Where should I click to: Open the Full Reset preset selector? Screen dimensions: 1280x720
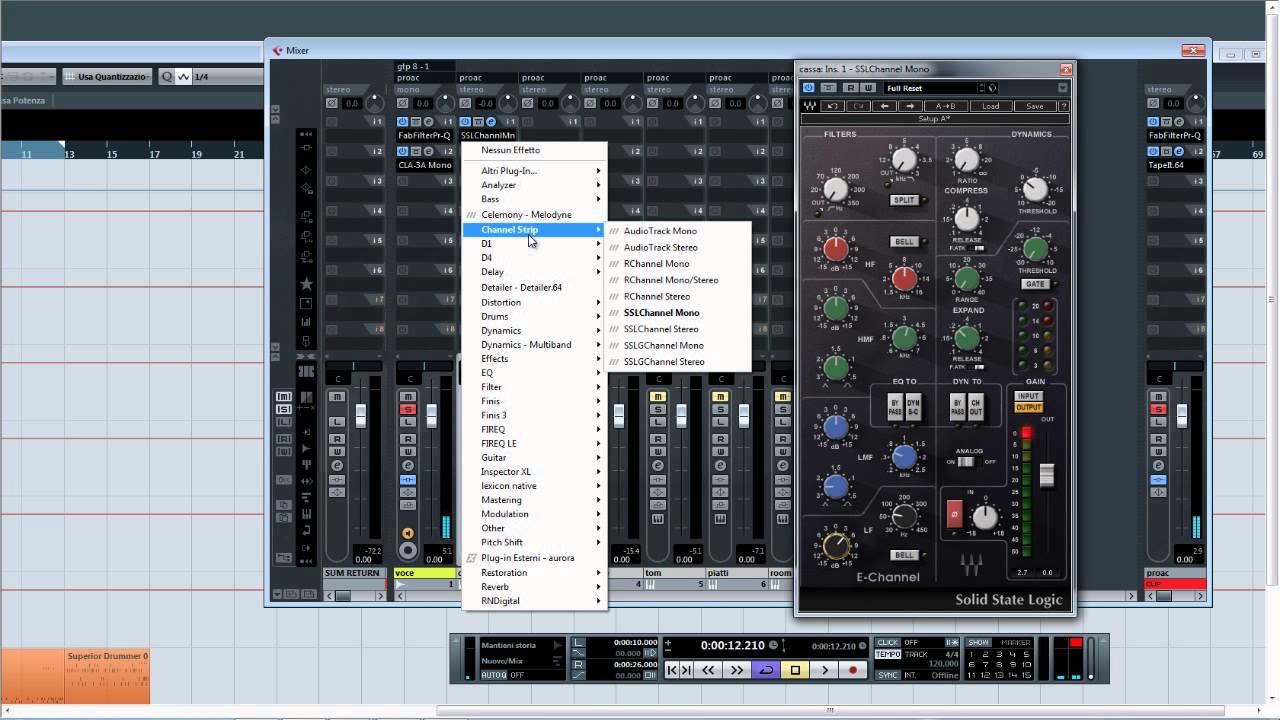point(932,88)
